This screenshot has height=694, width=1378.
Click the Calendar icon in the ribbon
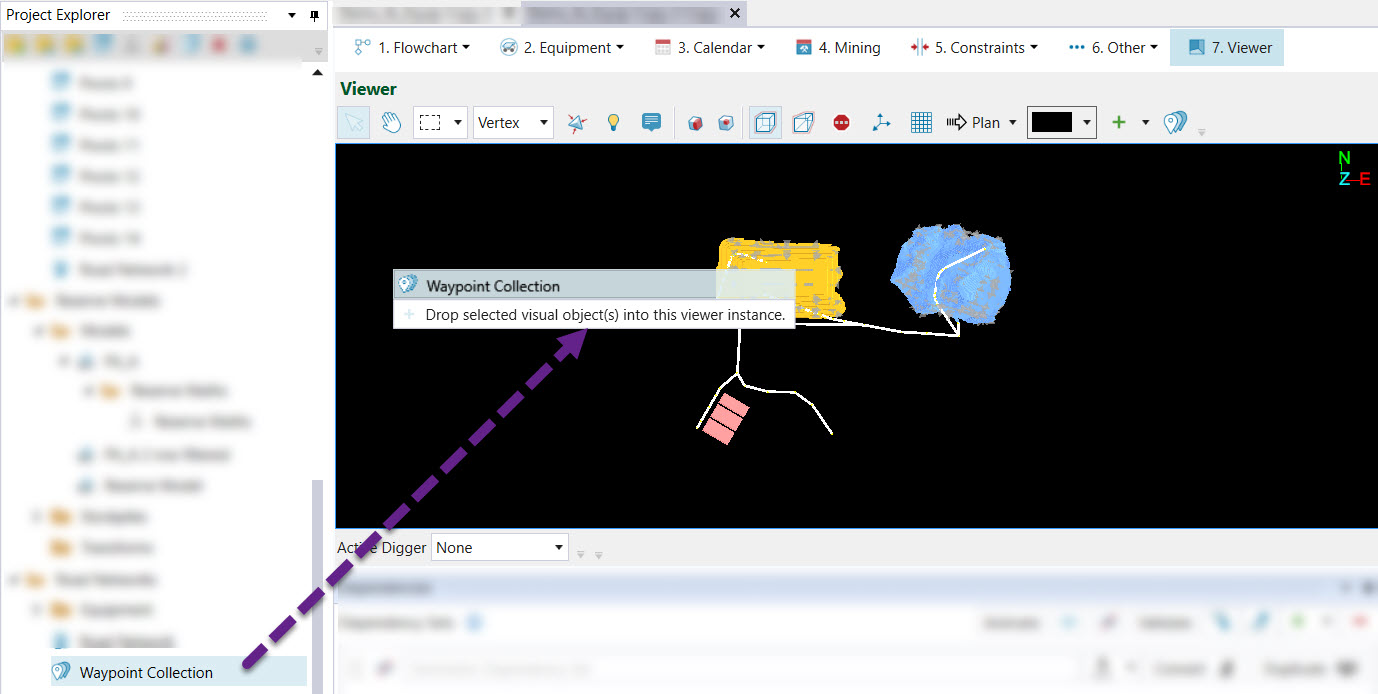[662, 47]
